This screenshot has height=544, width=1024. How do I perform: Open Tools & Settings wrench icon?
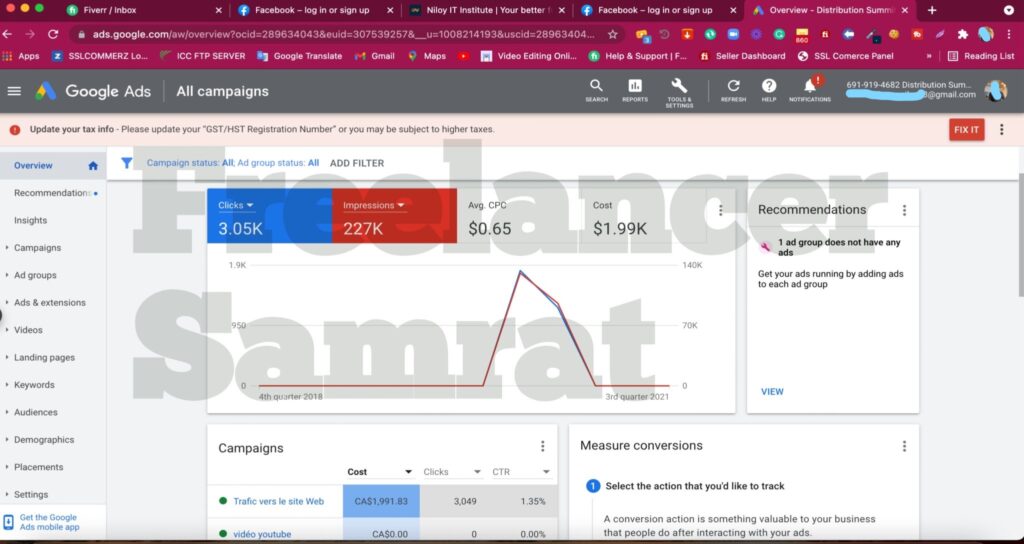pos(679,87)
